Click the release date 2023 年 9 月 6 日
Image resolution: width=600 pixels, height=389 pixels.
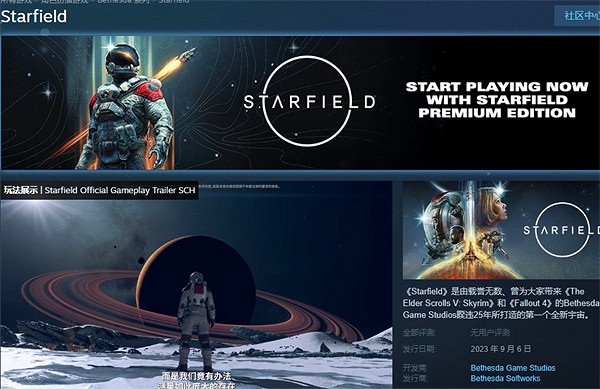pos(501,349)
